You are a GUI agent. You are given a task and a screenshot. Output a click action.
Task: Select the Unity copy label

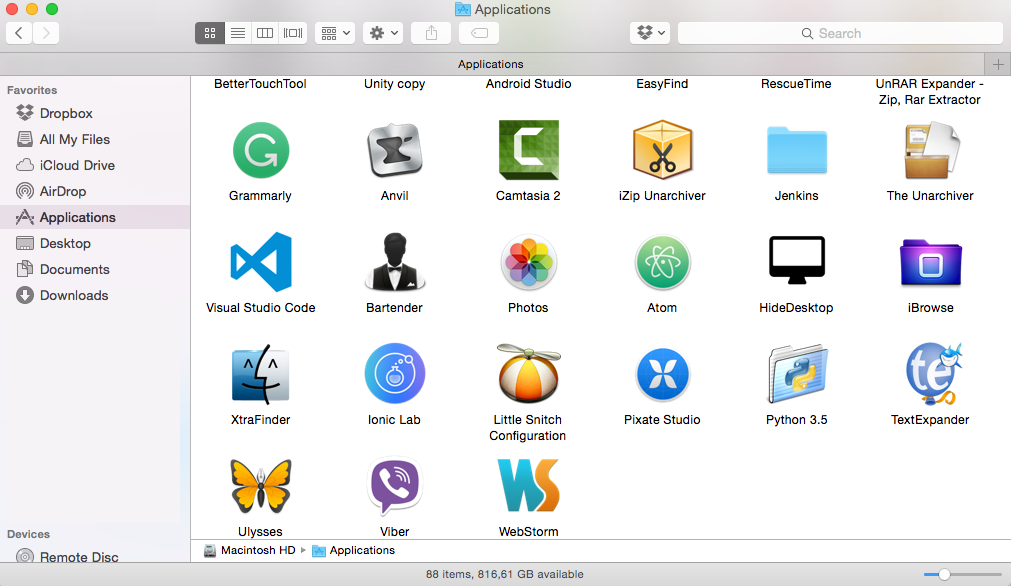click(395, 84)
